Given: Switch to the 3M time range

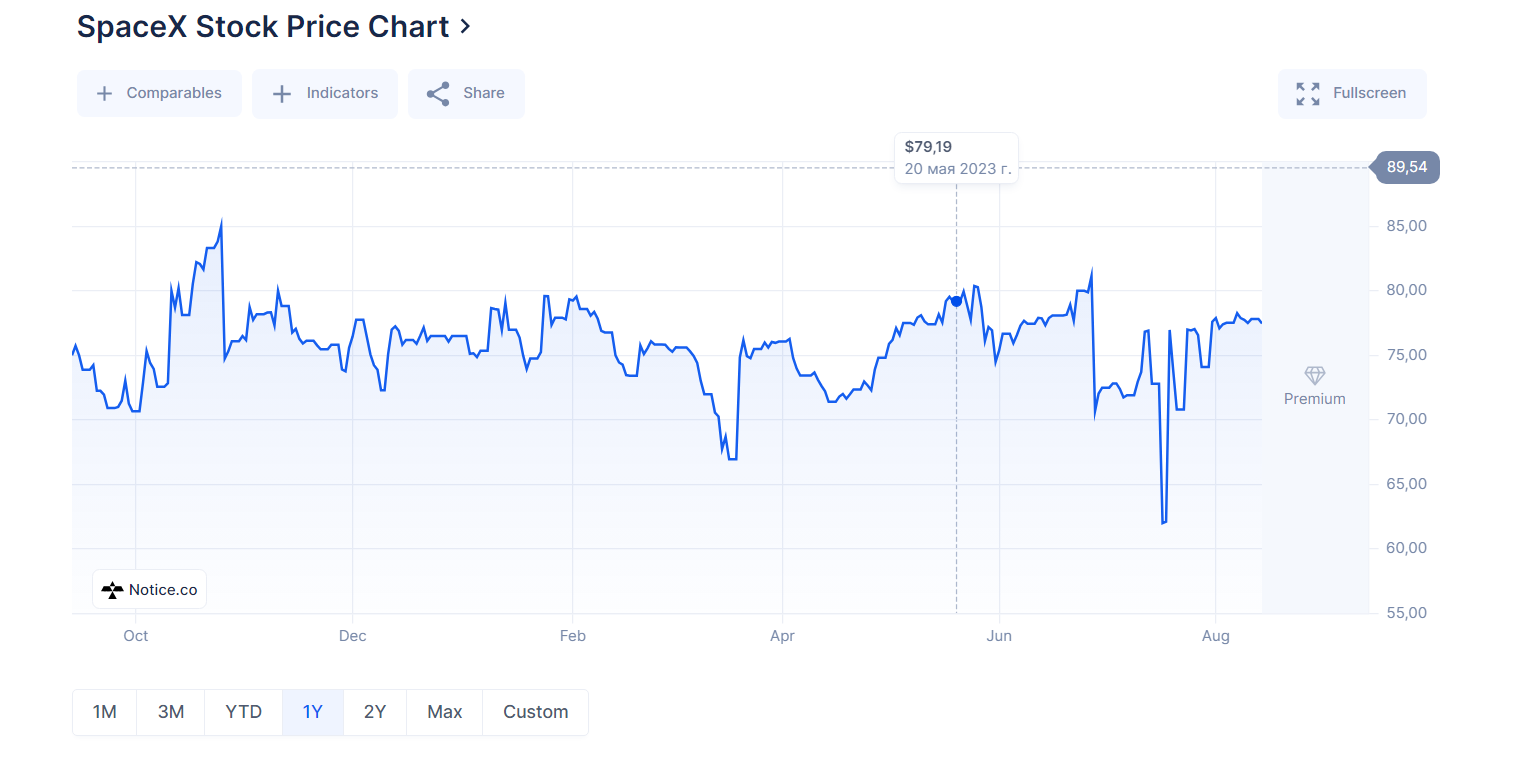Looking at the screenshot, I should coord(171,712).
